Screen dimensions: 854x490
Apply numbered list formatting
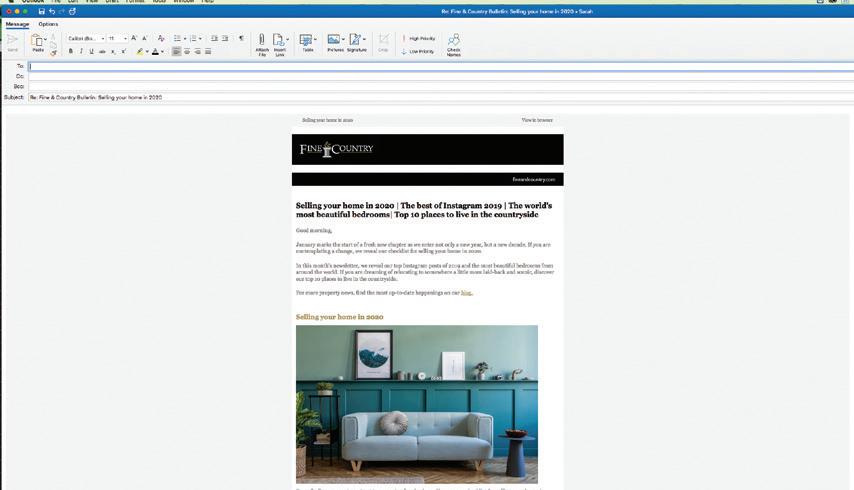(x=193, y=38)
